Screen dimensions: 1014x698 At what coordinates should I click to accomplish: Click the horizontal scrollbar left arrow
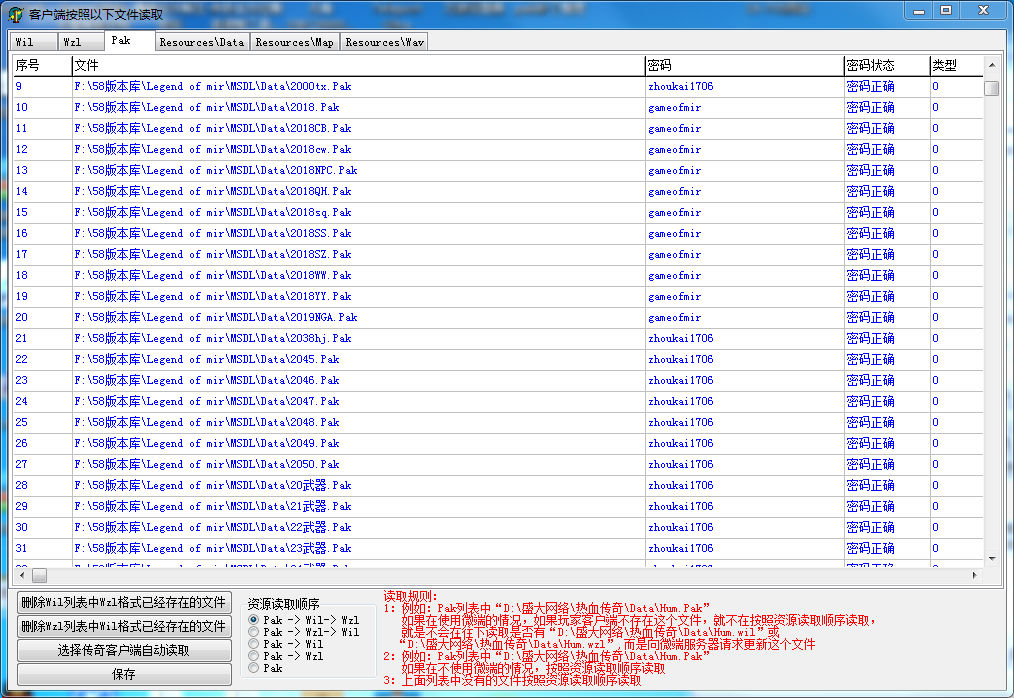[x=20, y=576]
